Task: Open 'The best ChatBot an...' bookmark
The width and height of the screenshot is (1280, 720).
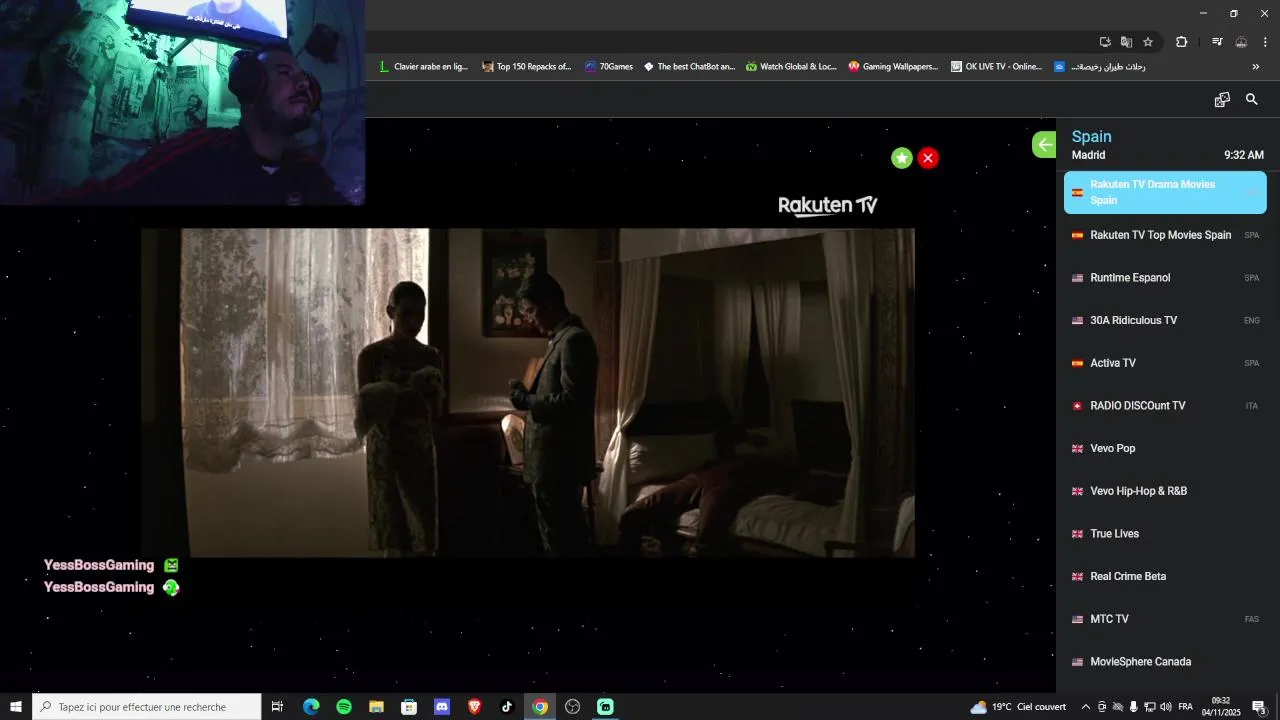Action: coord(689,67)
